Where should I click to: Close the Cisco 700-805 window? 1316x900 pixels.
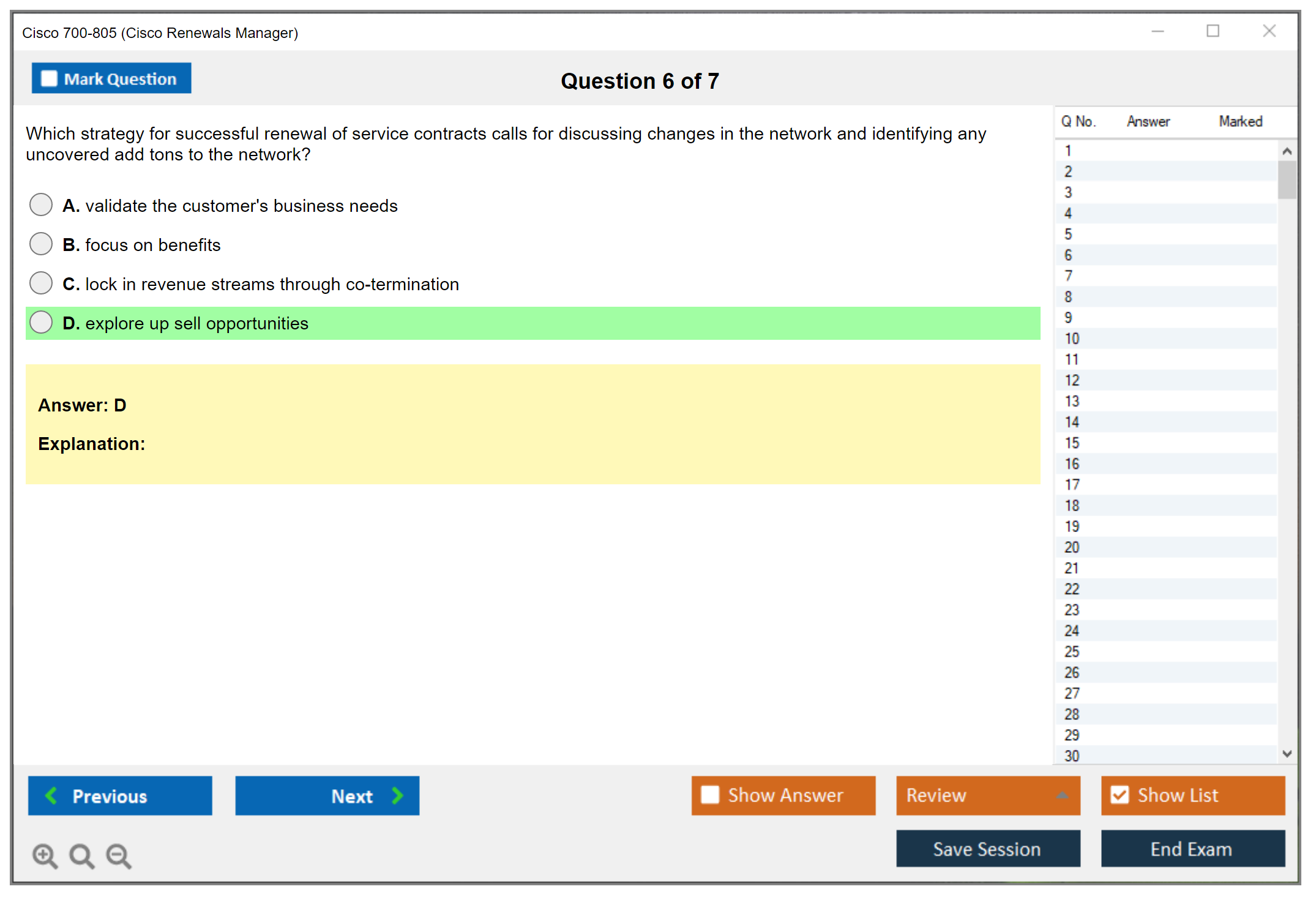point(1269,31)
